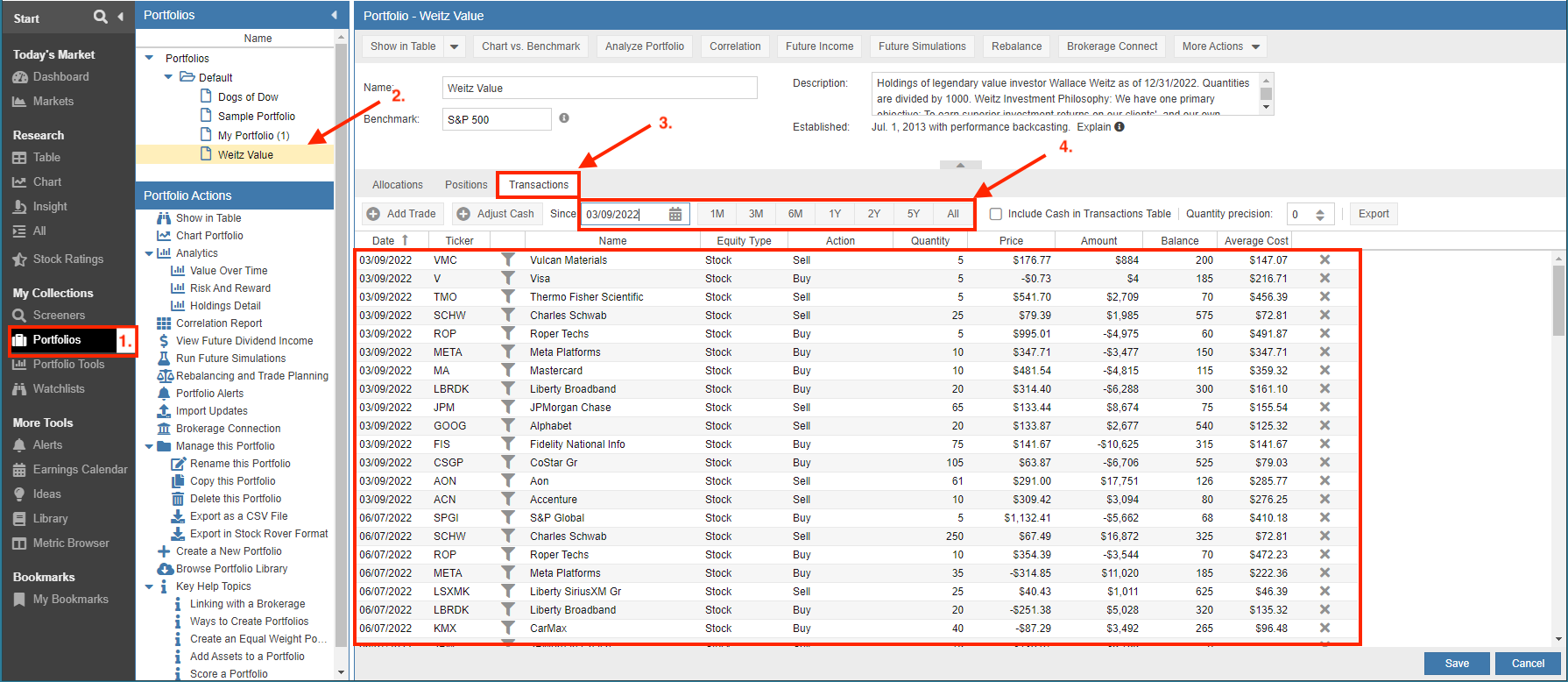The width and height of the screenshot is (1568, 682).
Task: Set the date range to 5Y
Action: [x=914, y=214]
